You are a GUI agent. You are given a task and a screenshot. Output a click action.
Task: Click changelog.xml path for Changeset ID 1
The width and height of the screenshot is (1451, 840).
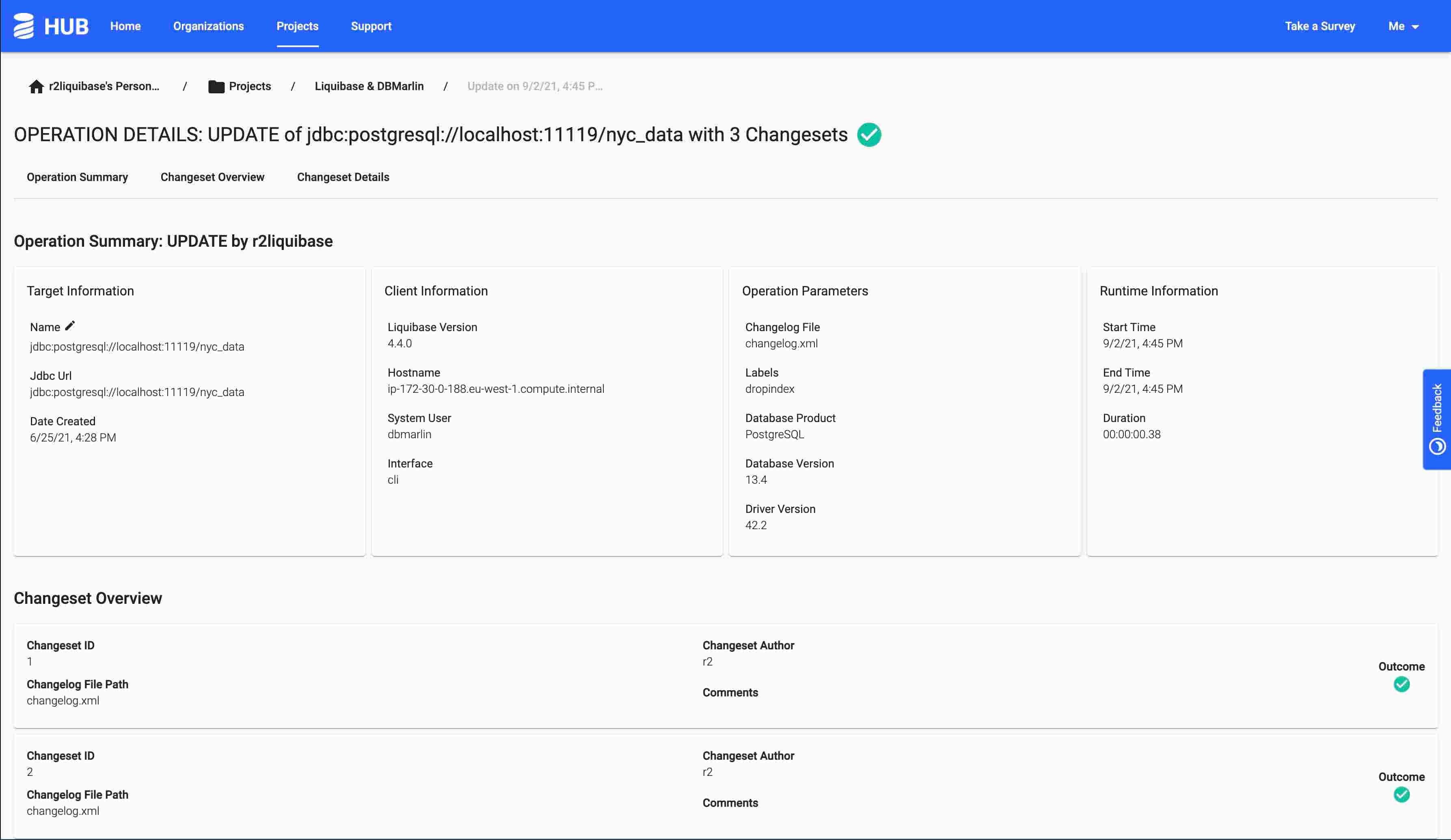point(63,701)
